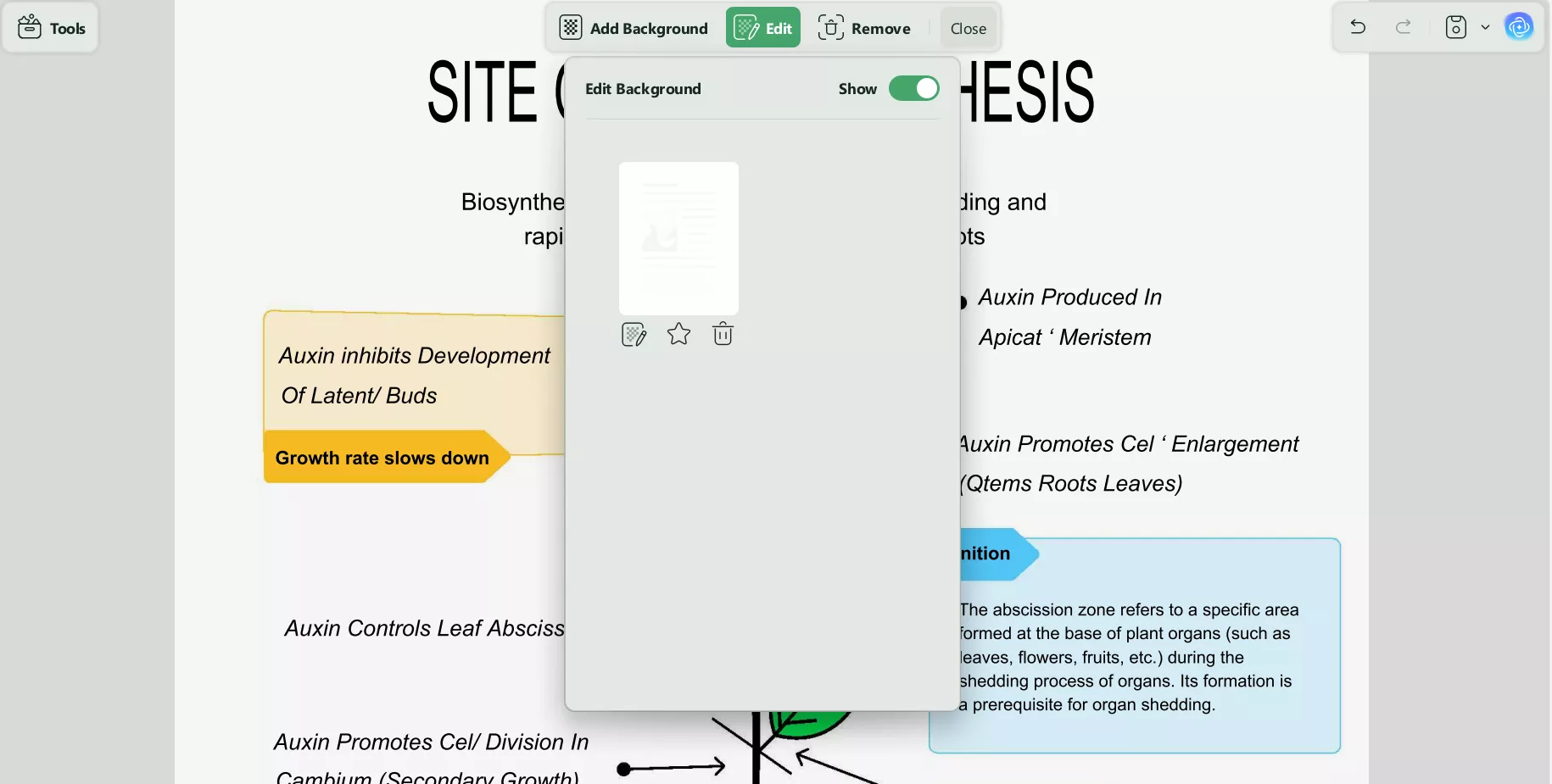Screen dimensions: 1552x784
Task: Undo the last action
Action: point(1357,27)
